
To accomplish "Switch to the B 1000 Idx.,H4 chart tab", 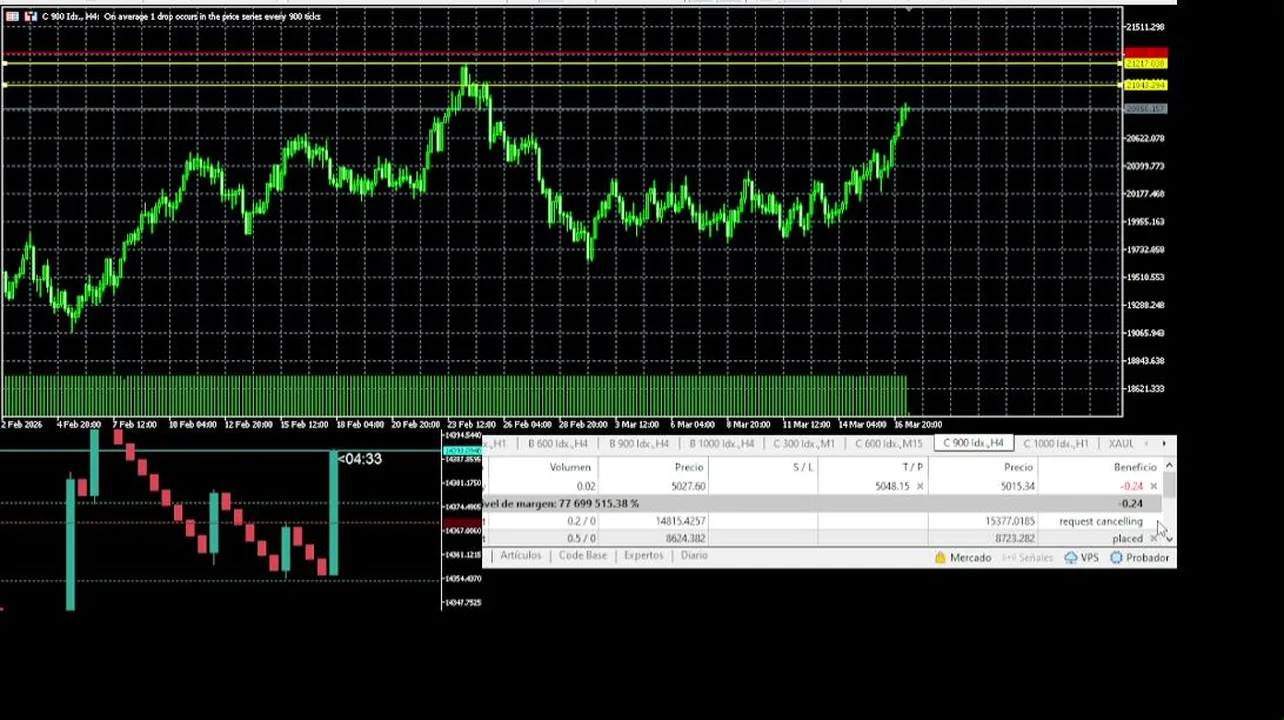I will pyautogui.click(x=721, y=444).
